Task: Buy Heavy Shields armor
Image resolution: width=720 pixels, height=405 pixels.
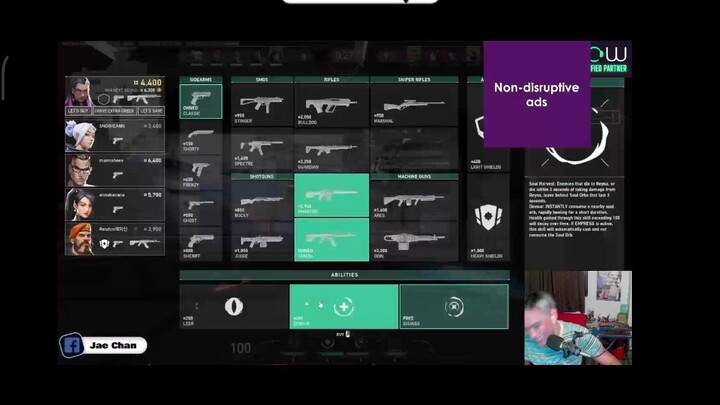Action: point(488,219)
